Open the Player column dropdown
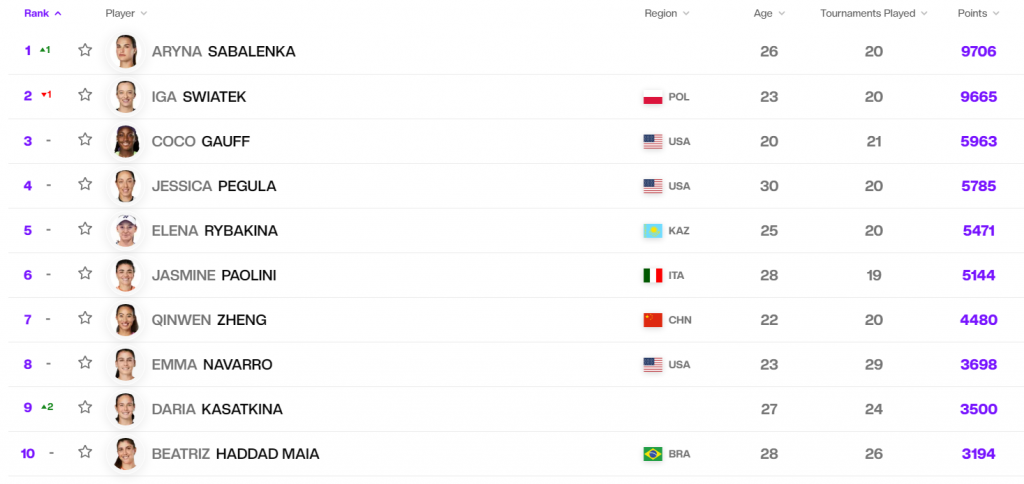Viewport: 1024px width, 484px height. pyautogui.click(x=126, y=13)
